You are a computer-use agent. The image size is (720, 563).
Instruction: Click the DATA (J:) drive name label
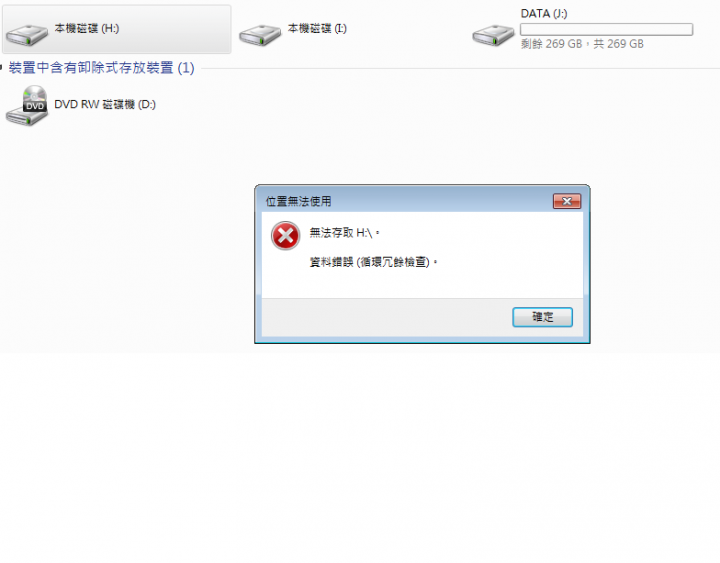(x=544, y=14)
